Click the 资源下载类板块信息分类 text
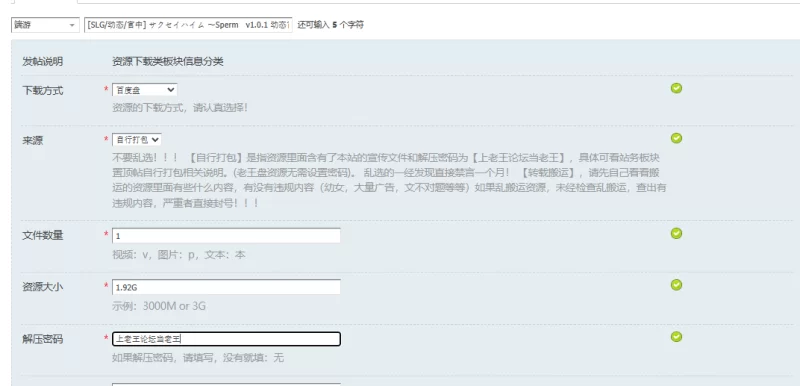Image resolution: width=800 pixels, height=386 pixels. 168,62
